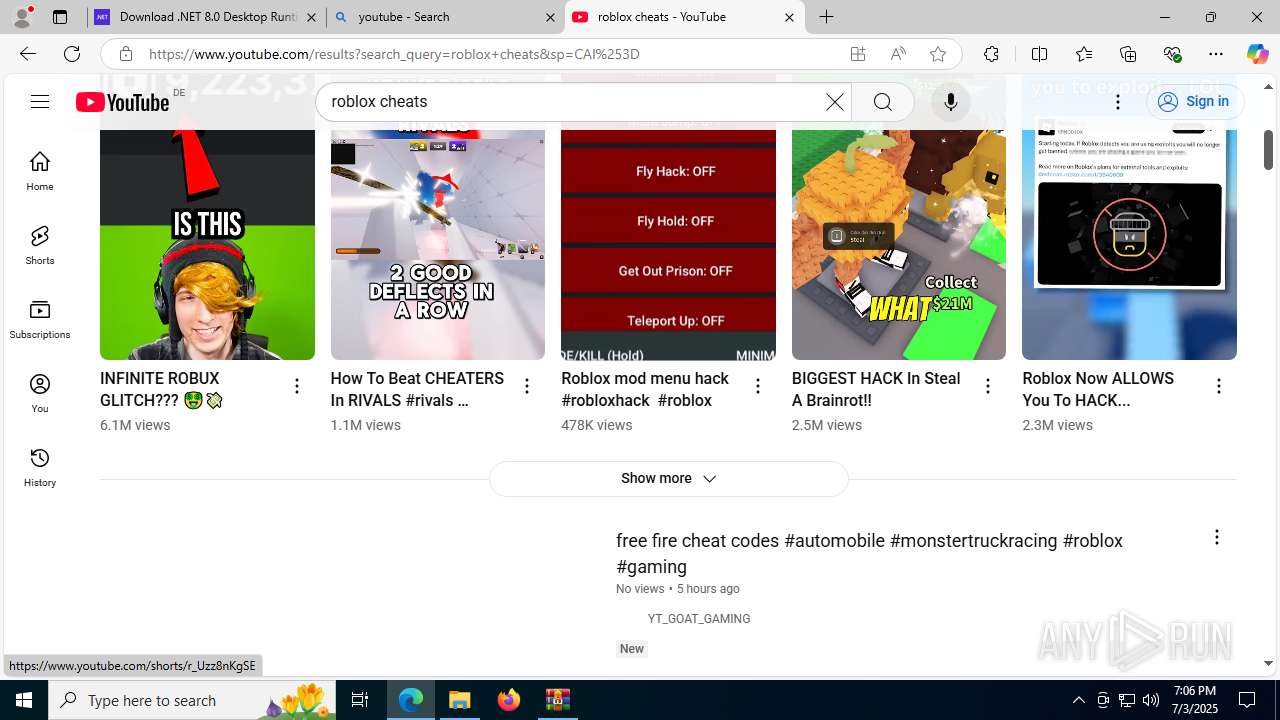The image size is (1280, 720).
Task: Open Edge profile avatar icon
Action: (22, 17)
